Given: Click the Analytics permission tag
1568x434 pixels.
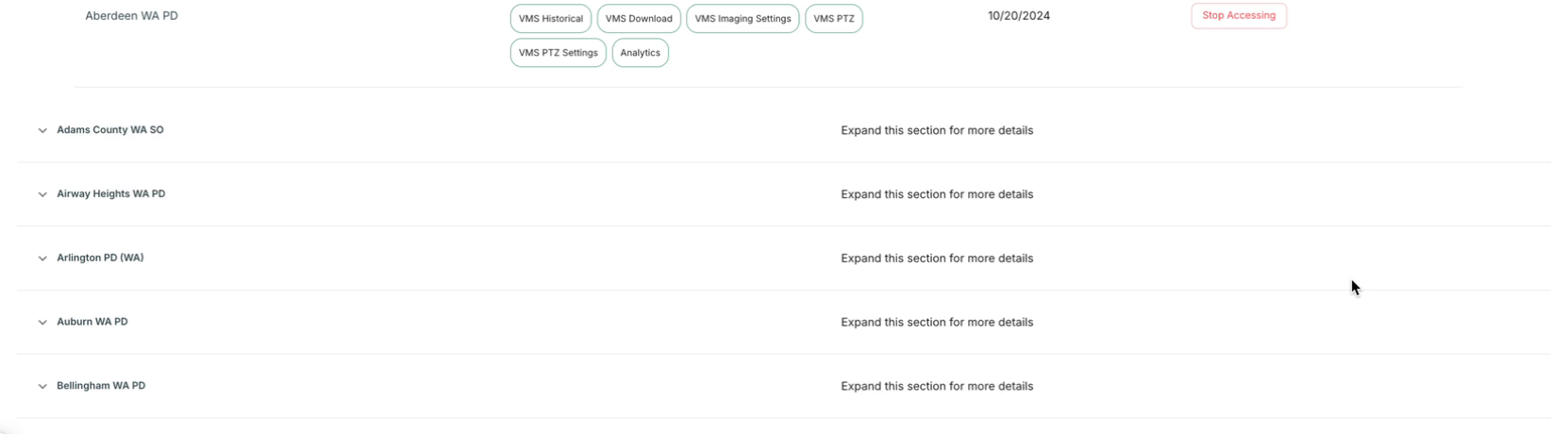Looking at the screenshot, I should pyautogui.click(x=640, y=53).
